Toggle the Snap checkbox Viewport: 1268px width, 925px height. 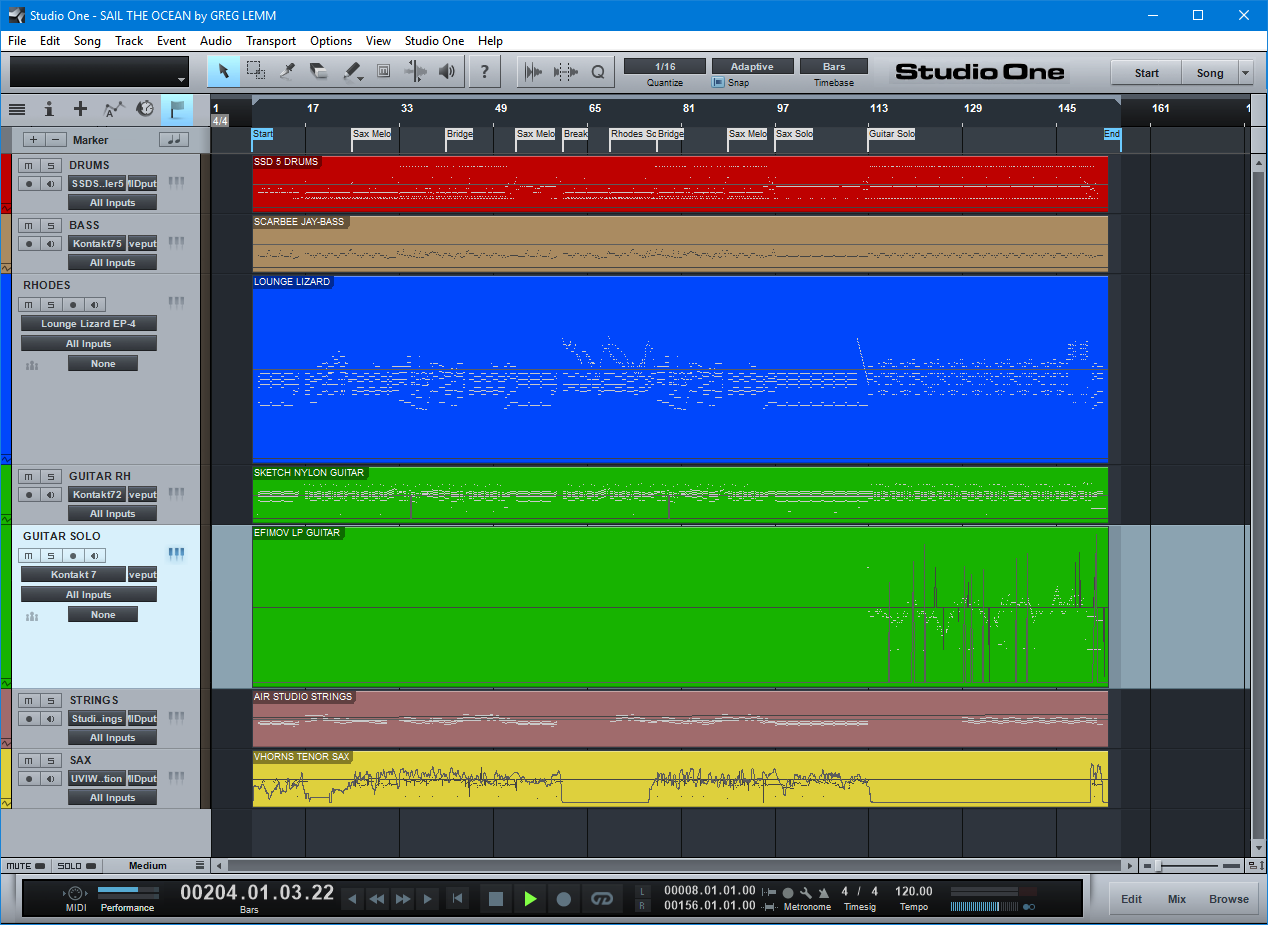pos(718,83)
